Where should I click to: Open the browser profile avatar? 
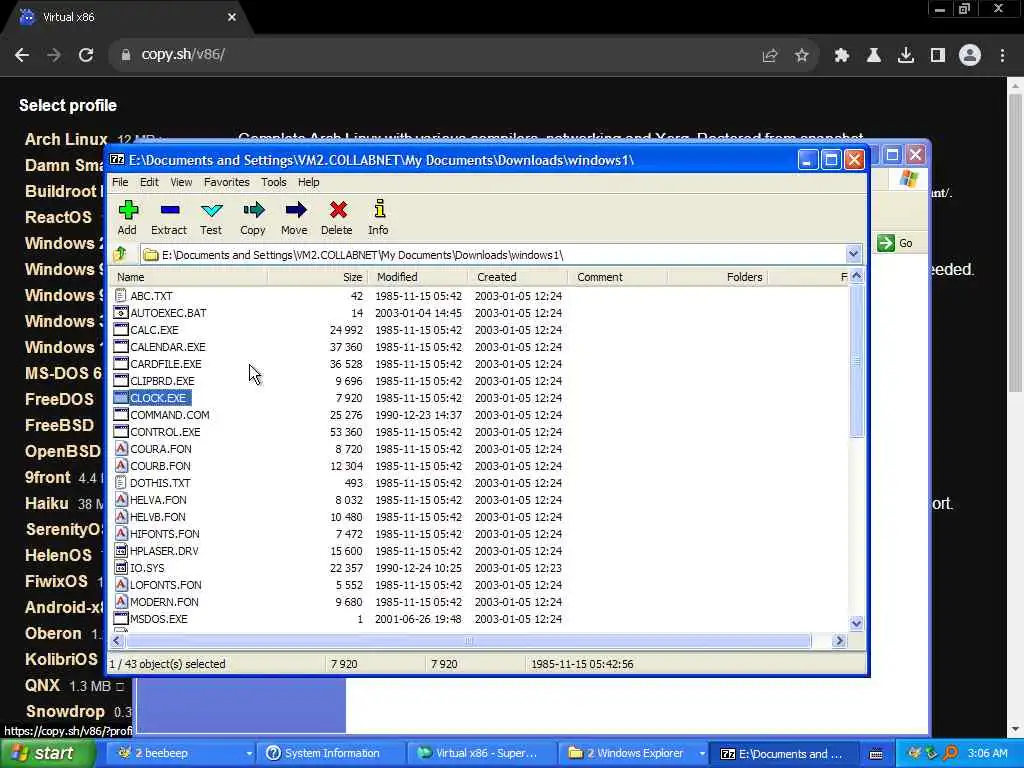coord(970,56)
